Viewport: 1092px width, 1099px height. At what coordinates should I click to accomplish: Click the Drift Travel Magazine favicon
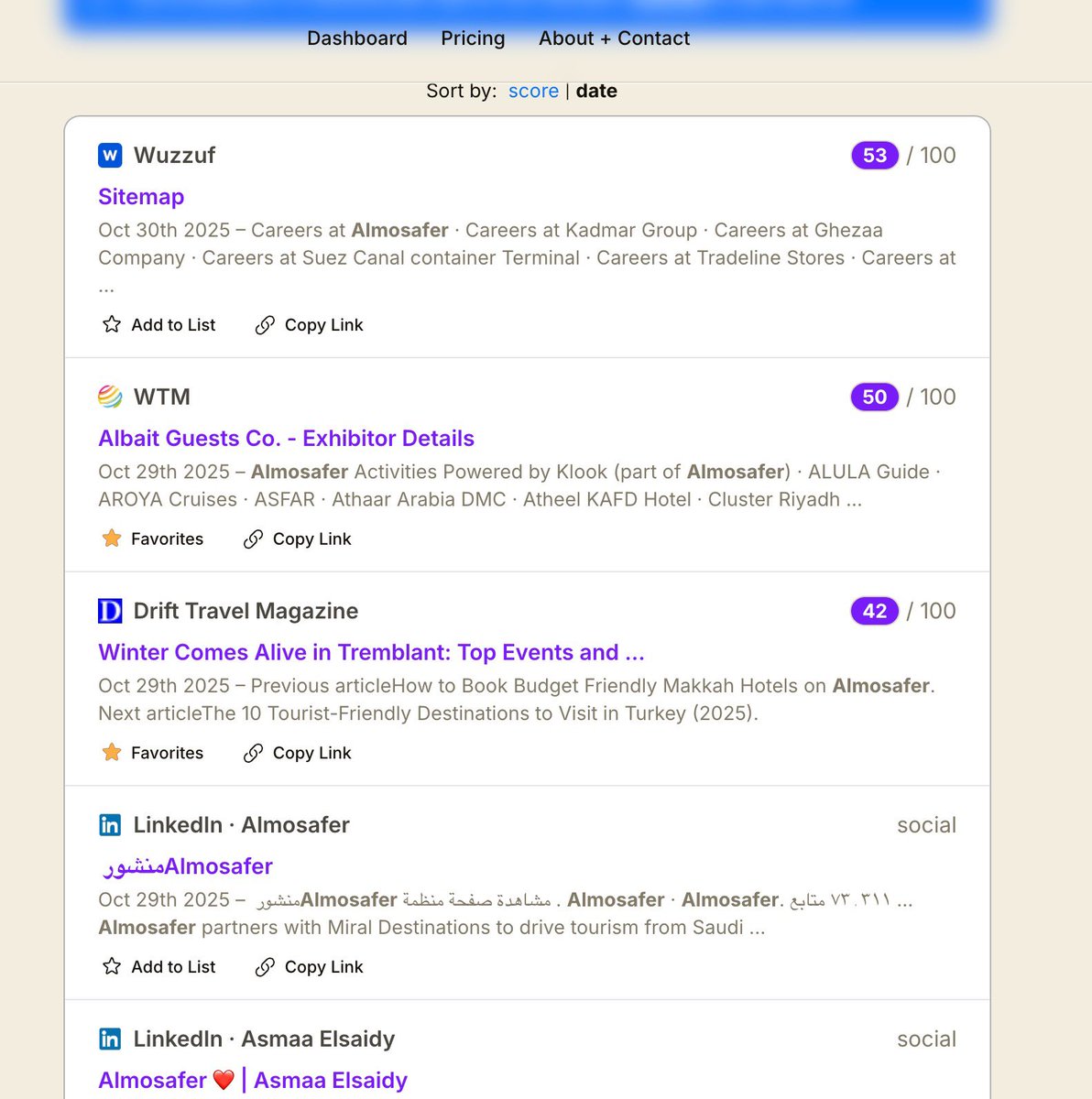coord(110,611)
